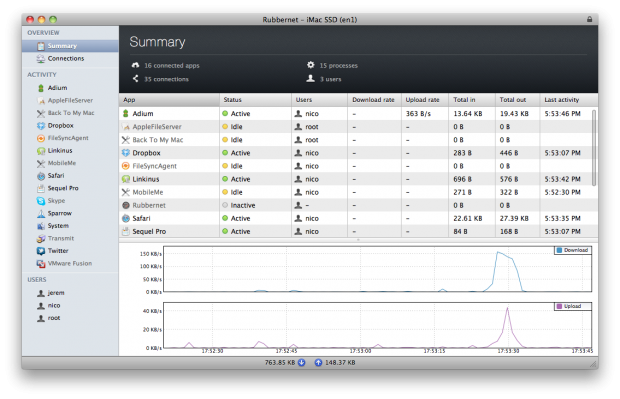Switch to Summary overview item
The width and height of the screenshot is (620, 399).
coord(70,46)
